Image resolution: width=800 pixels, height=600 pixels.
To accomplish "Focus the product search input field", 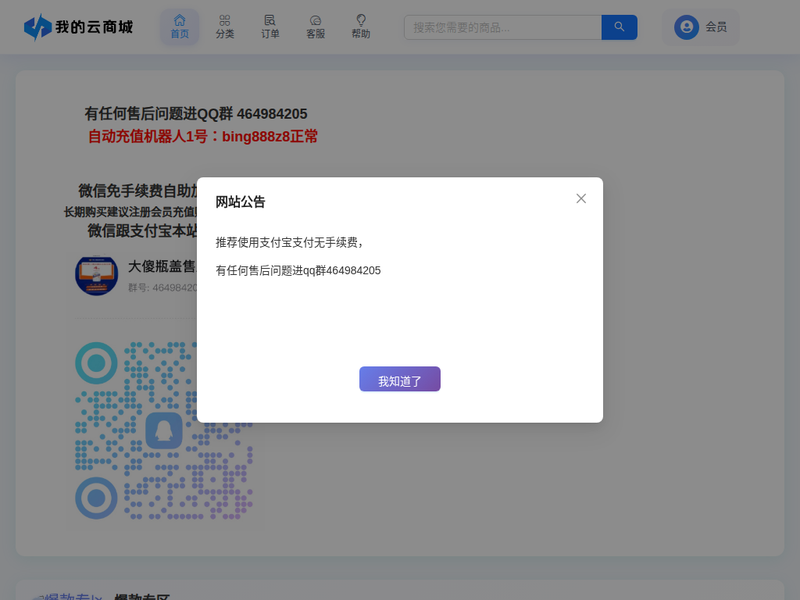I will (x=503, y=28).
